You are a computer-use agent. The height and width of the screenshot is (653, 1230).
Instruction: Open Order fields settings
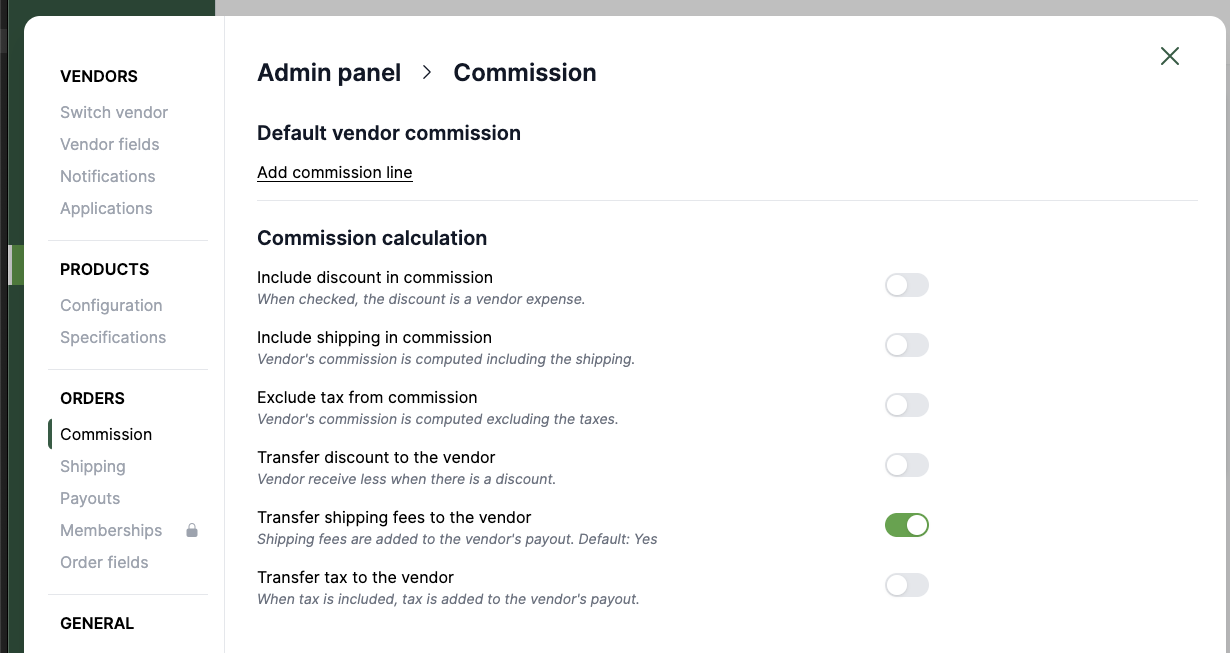click(x=104, y=562)
